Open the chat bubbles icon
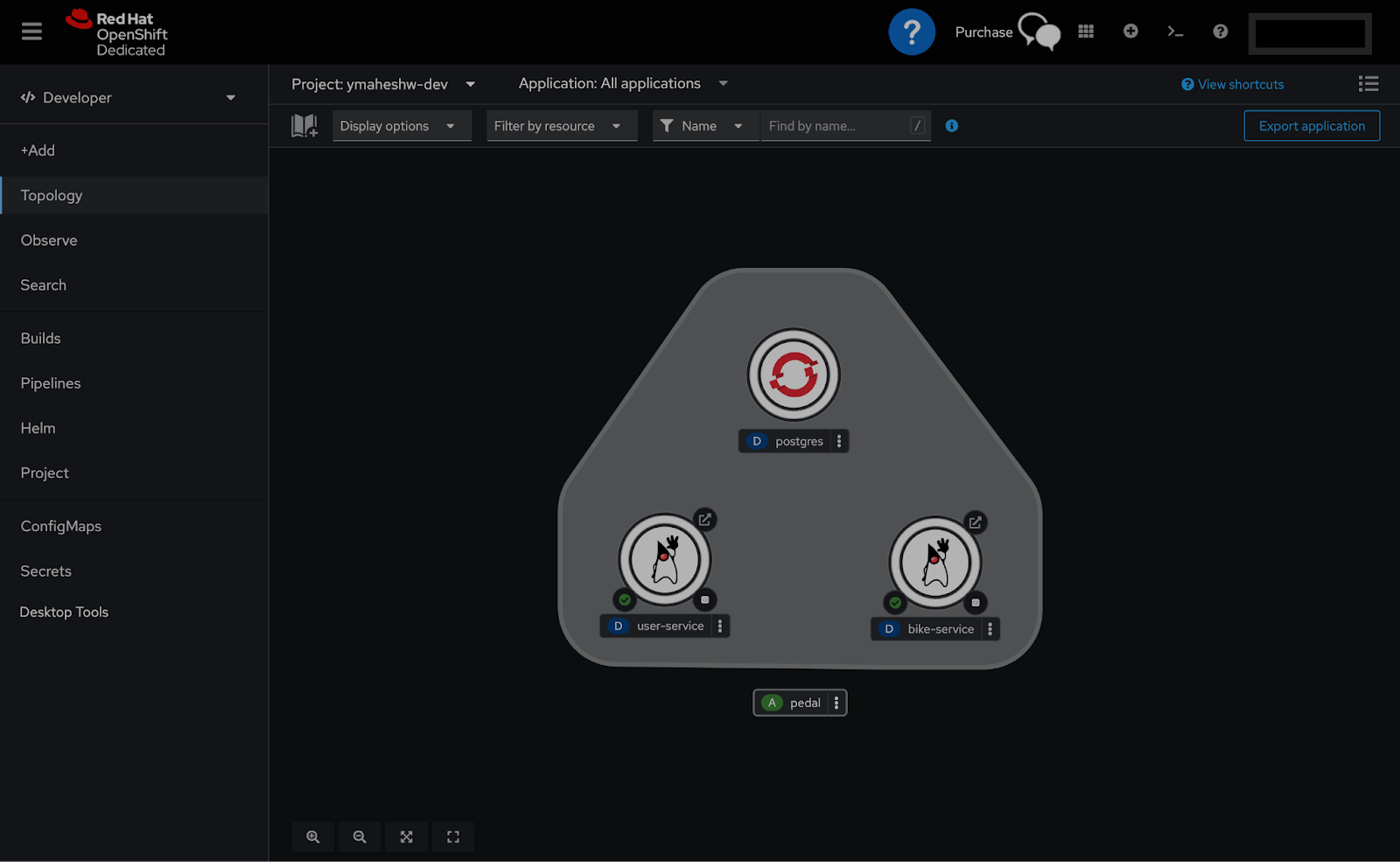Screen dimensions: 1400x862 click(1039, 32)
